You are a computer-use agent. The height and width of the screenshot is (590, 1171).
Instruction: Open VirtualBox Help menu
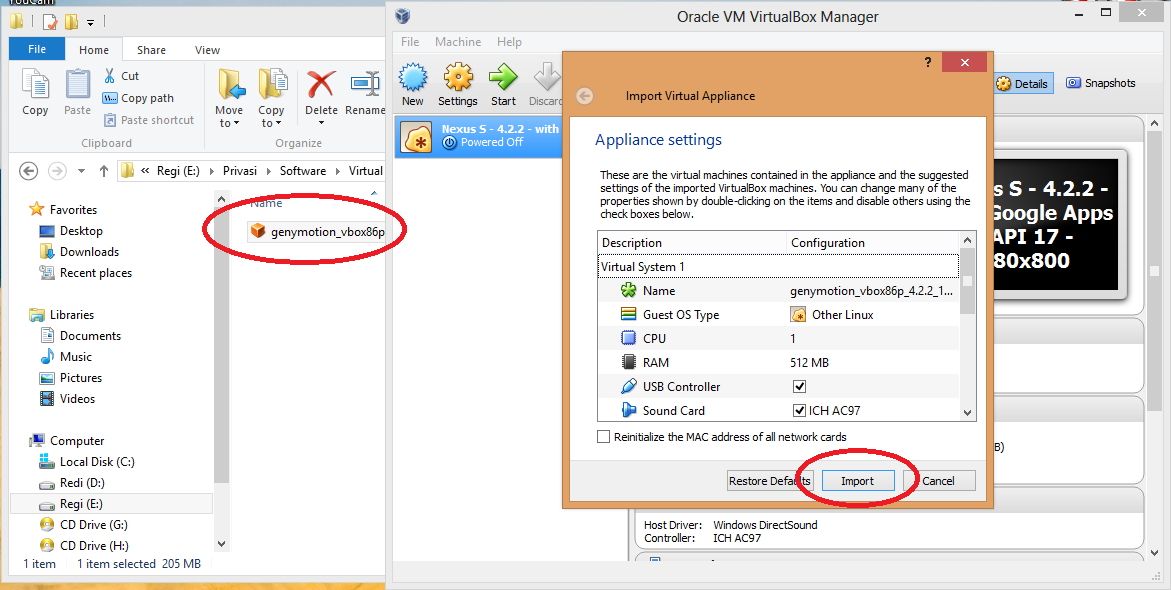pos(509,42)
